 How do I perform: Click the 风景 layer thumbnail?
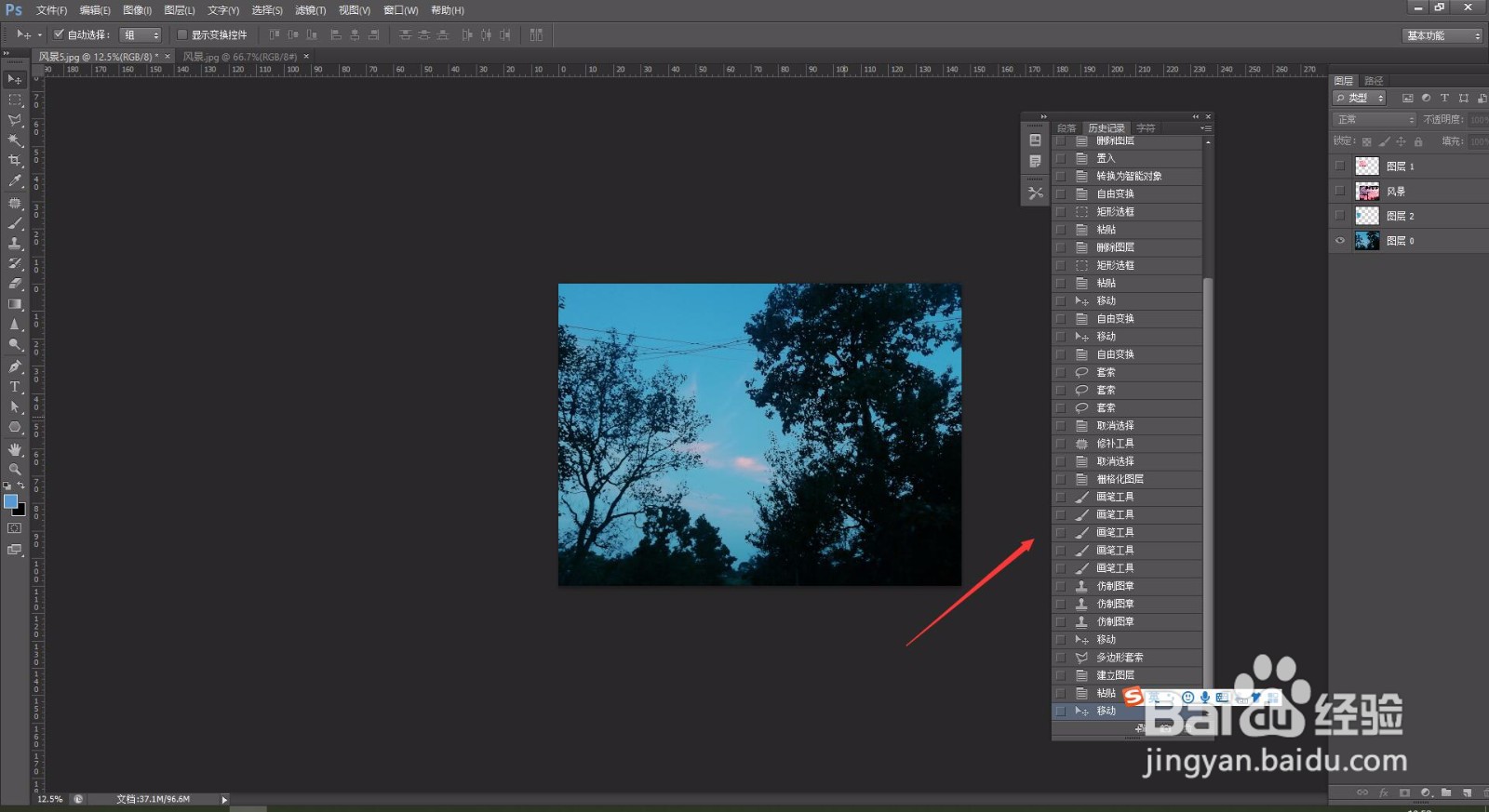[x=1367, y=191]
